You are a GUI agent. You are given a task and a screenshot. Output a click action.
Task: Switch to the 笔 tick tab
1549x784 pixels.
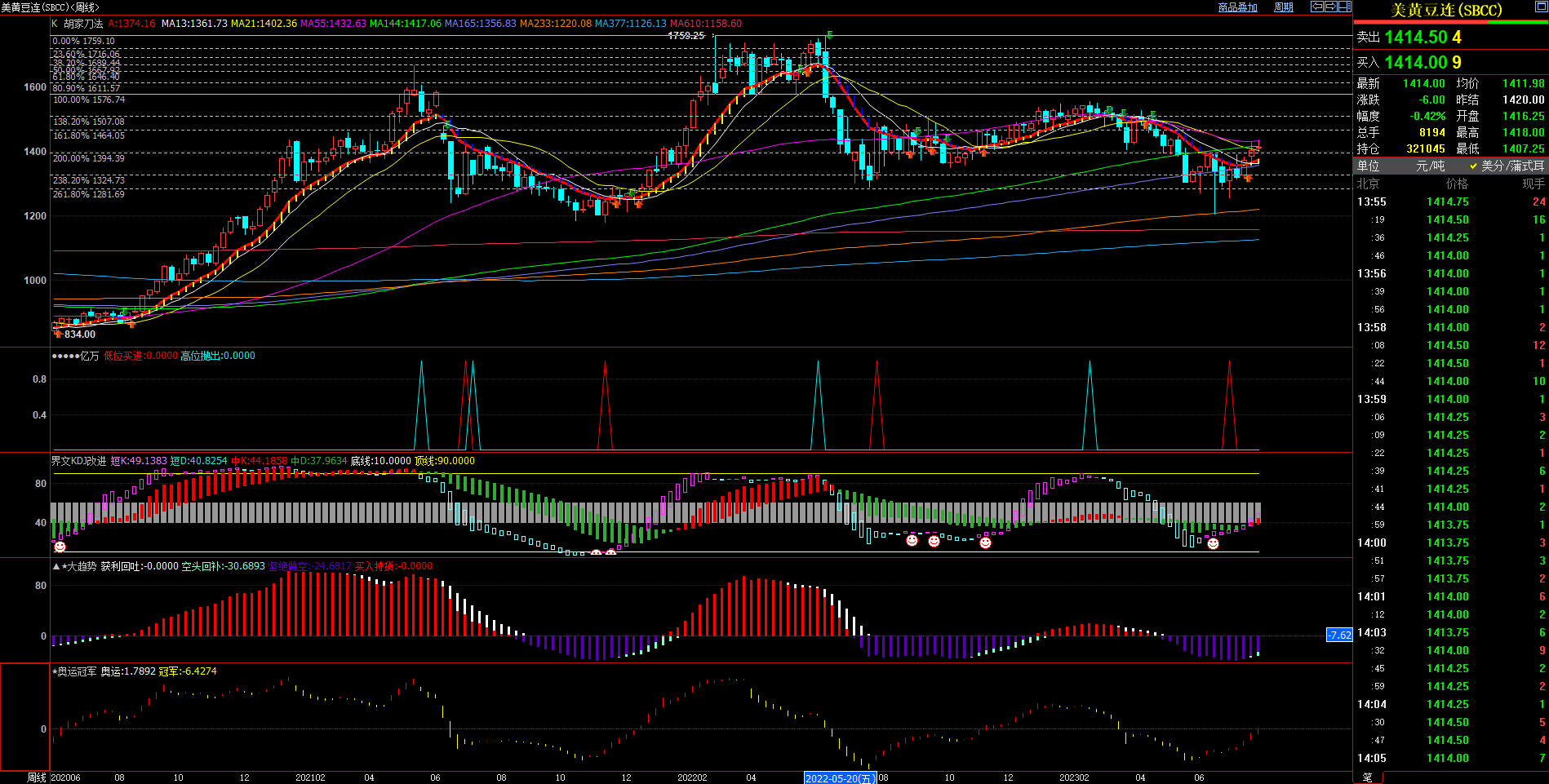coord(1368,777)
